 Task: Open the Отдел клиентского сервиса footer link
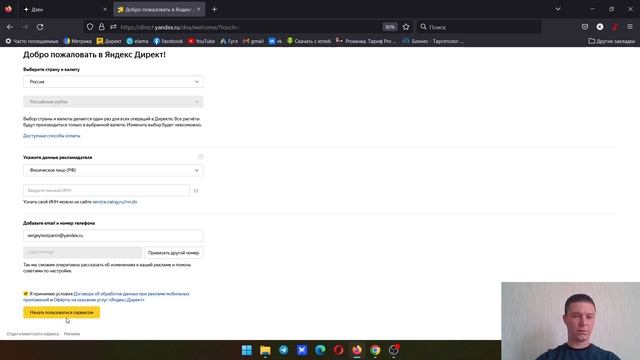click(x=33, y=334)
